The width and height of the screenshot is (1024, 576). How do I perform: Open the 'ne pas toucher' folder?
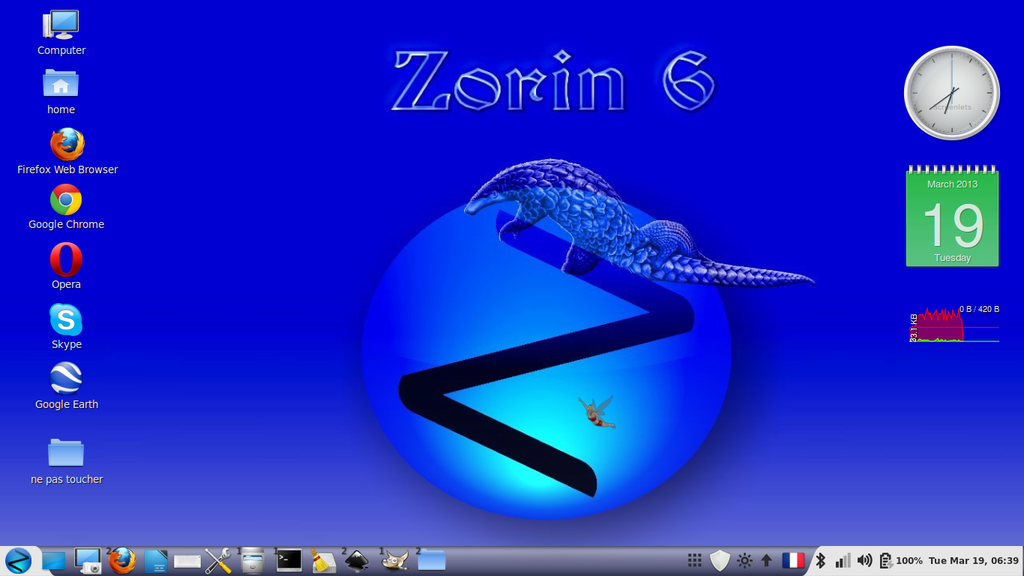pos(66,453)
